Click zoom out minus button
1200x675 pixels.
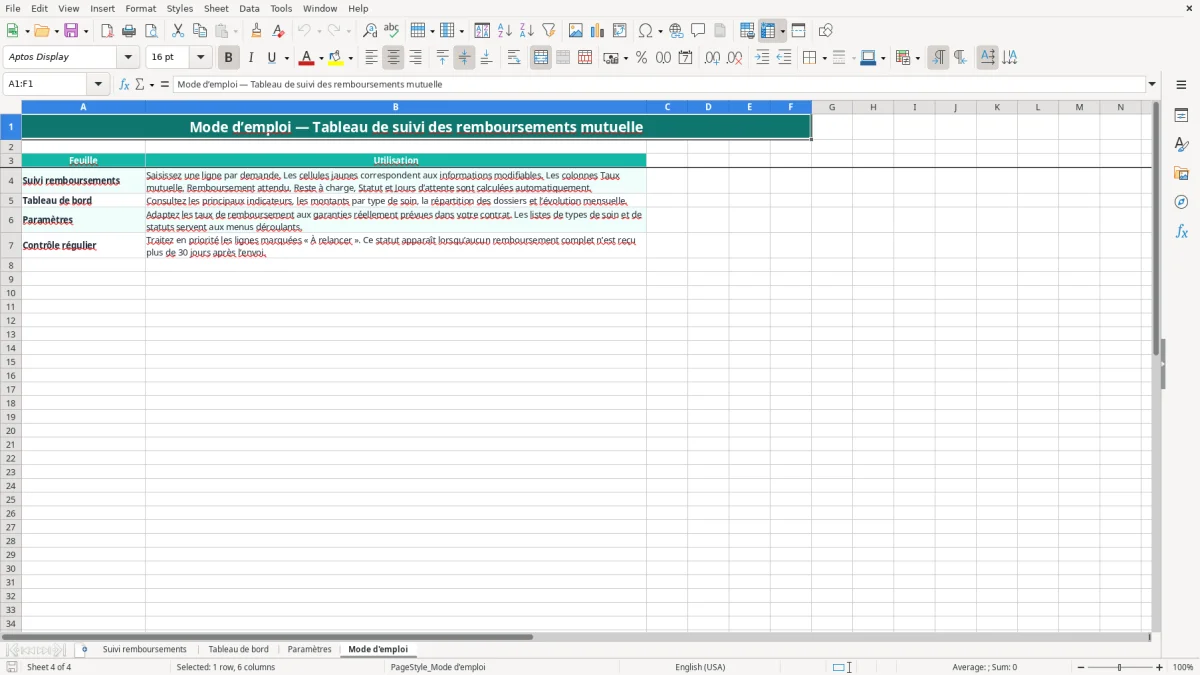(x=1081, y=667)
